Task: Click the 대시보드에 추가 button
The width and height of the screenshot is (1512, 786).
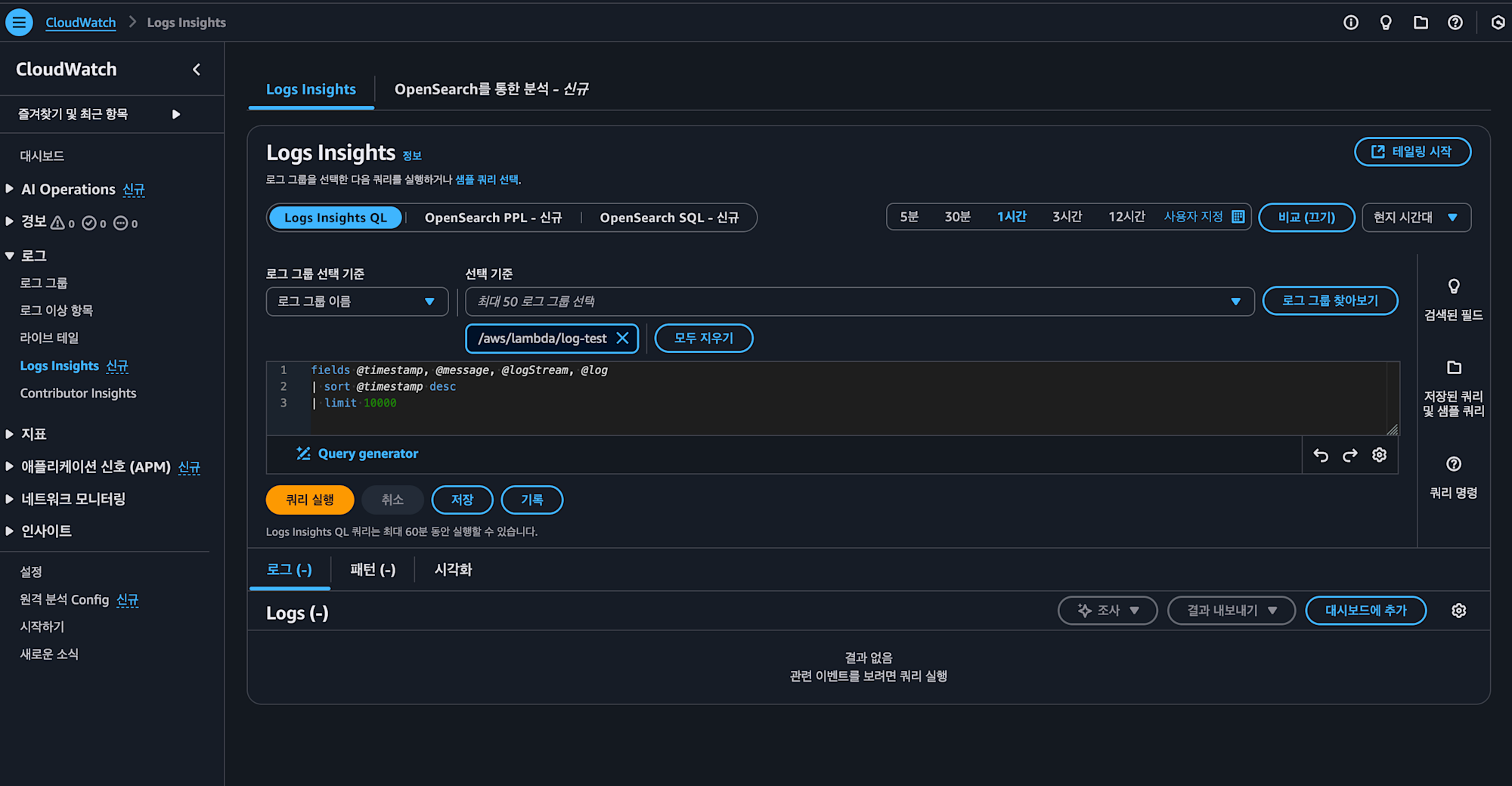Action: pos(1365,611)
